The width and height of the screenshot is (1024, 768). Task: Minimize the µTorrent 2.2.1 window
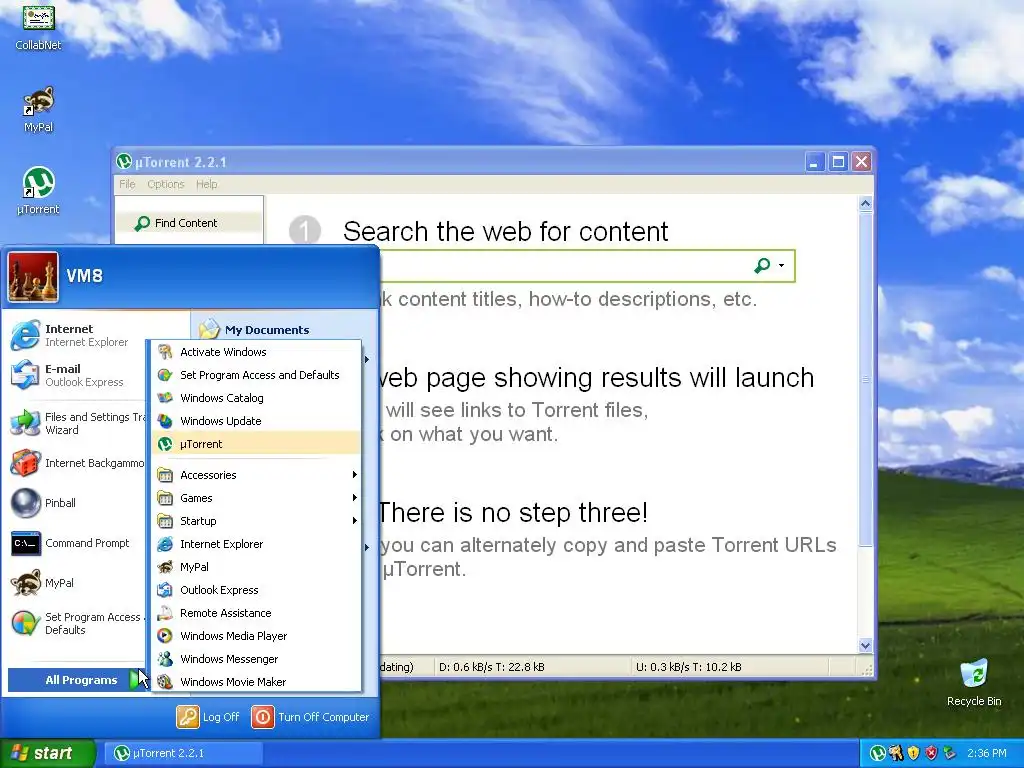click(814, 161)
